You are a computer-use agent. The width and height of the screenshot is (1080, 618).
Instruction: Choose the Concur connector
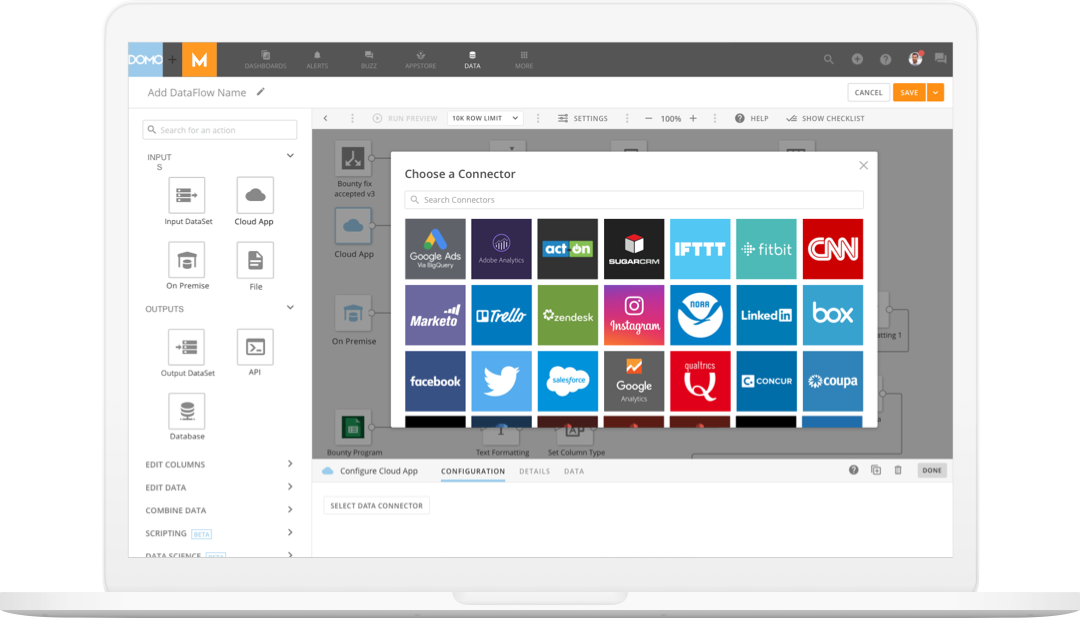pos(766,381)
